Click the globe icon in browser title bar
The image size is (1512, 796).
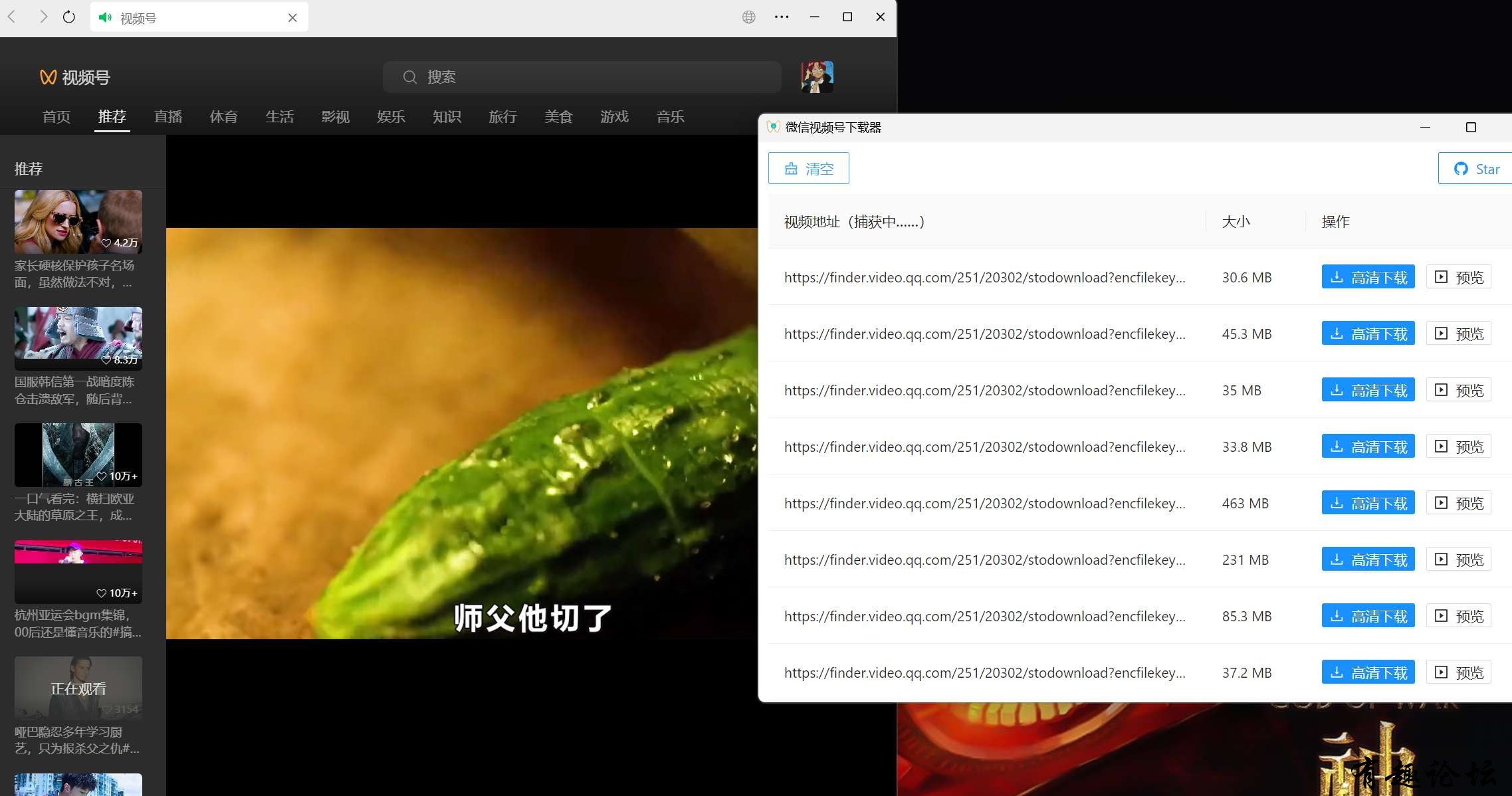pyautogui.click(x=749, y=17)
